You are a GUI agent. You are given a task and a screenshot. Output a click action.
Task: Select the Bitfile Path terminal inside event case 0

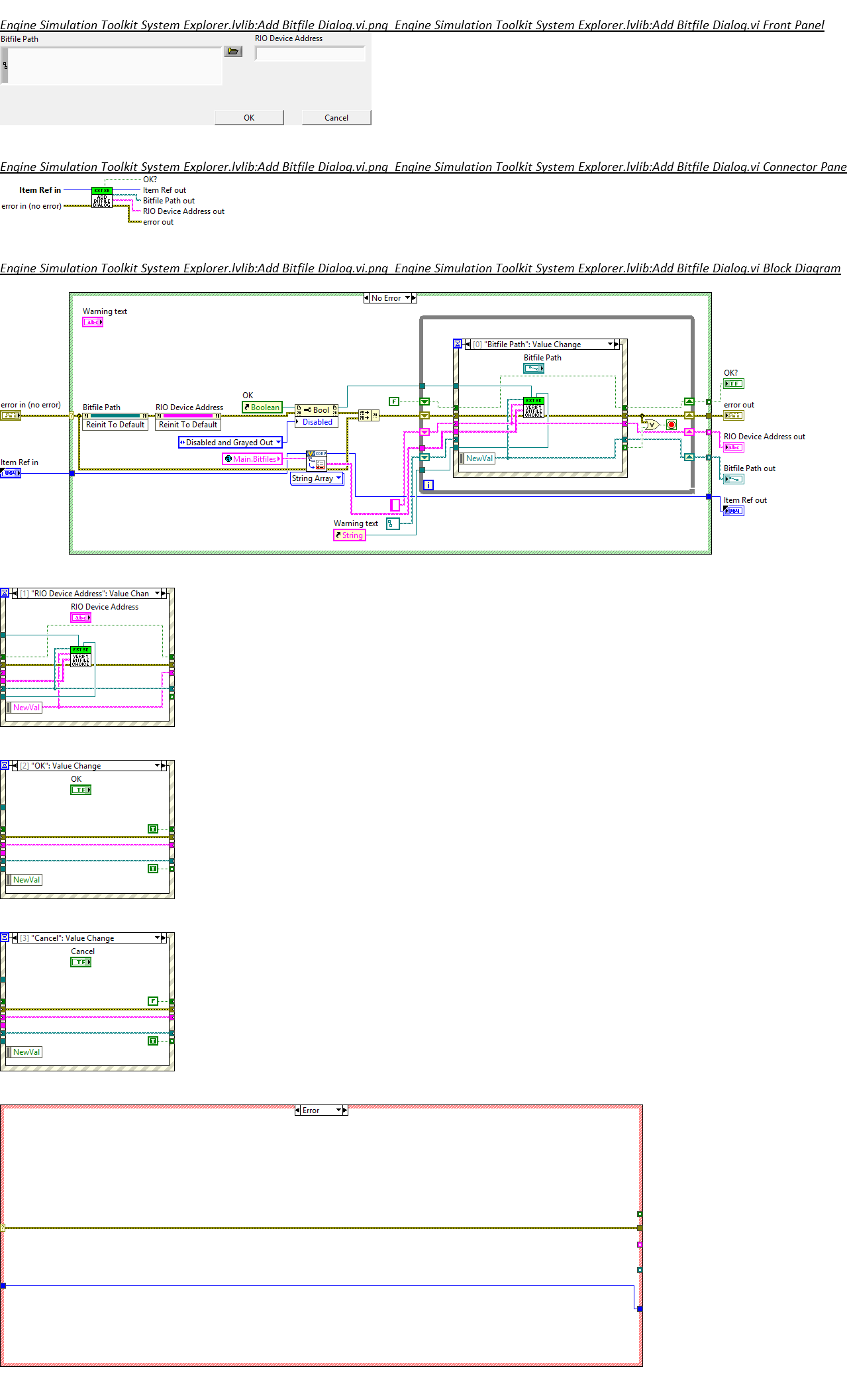[534, 368]
